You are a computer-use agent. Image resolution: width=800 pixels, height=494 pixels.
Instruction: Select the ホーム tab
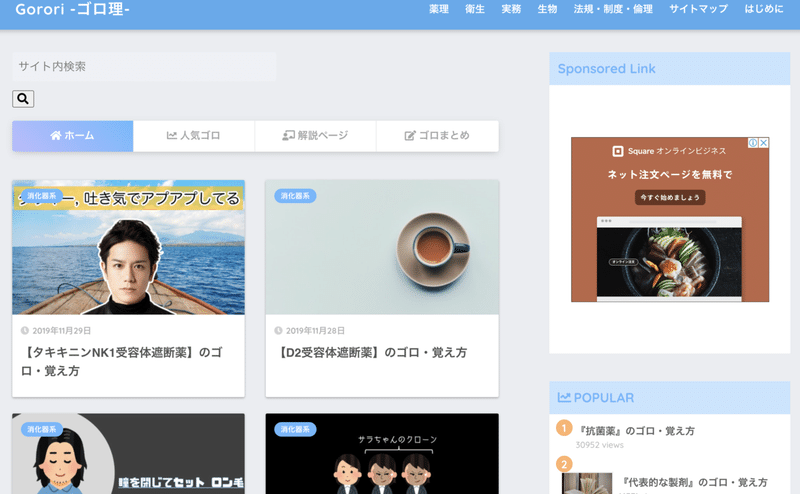coord(72,136)
